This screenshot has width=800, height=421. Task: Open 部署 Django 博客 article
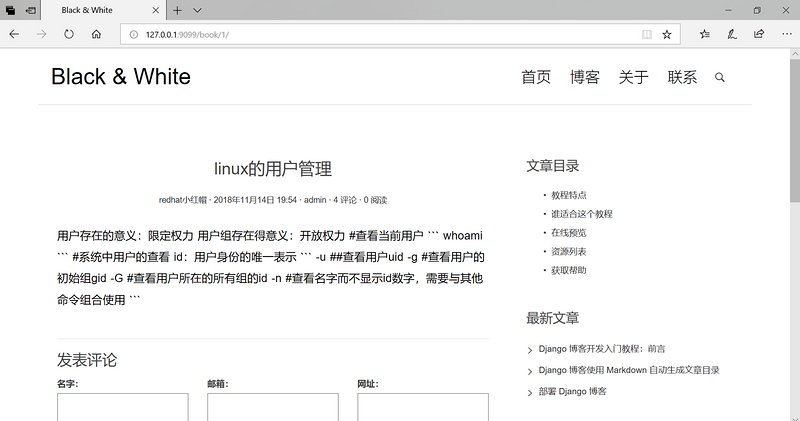tap(572, 391)
